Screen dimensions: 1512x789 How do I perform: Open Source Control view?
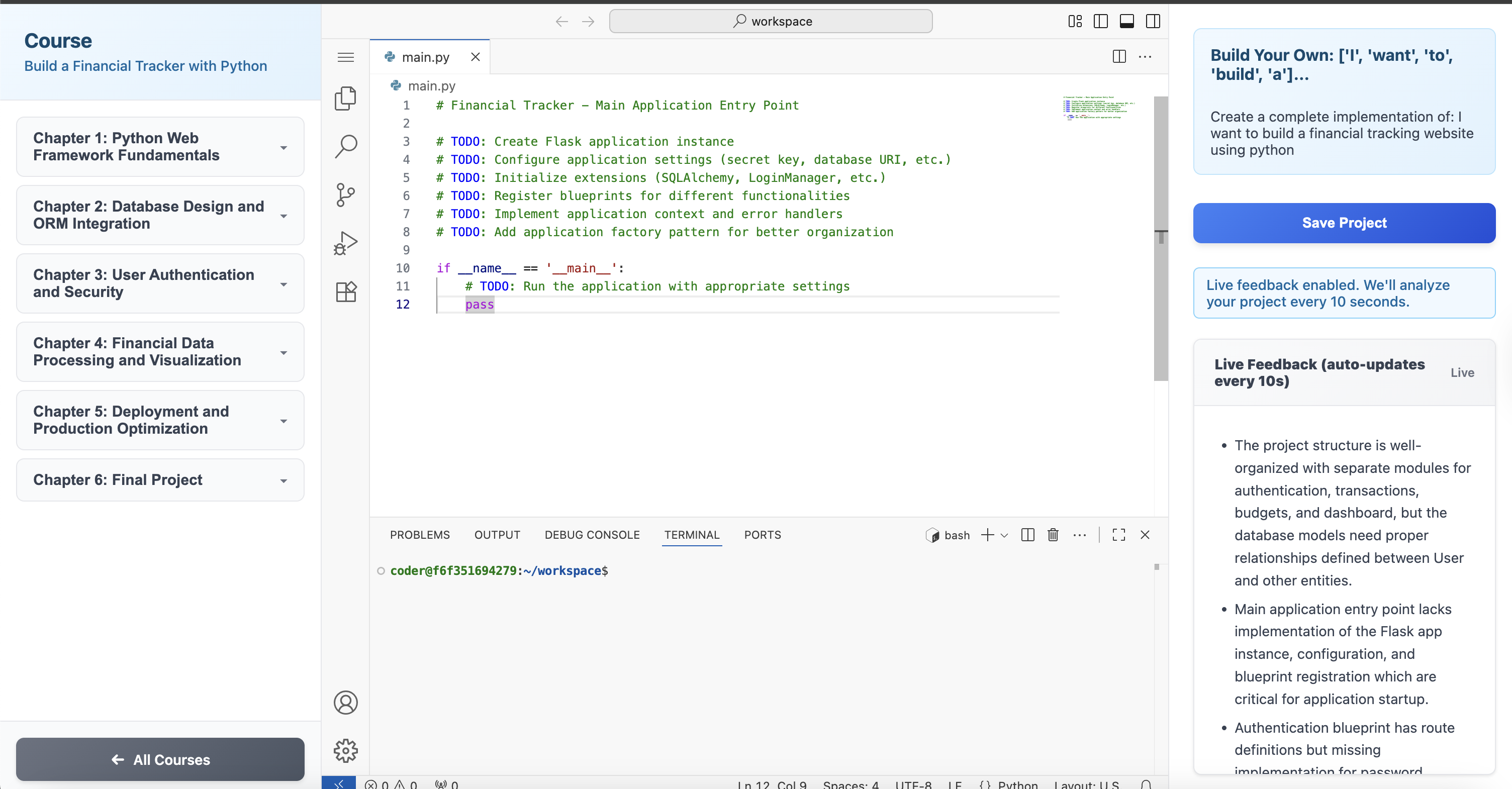345,195
